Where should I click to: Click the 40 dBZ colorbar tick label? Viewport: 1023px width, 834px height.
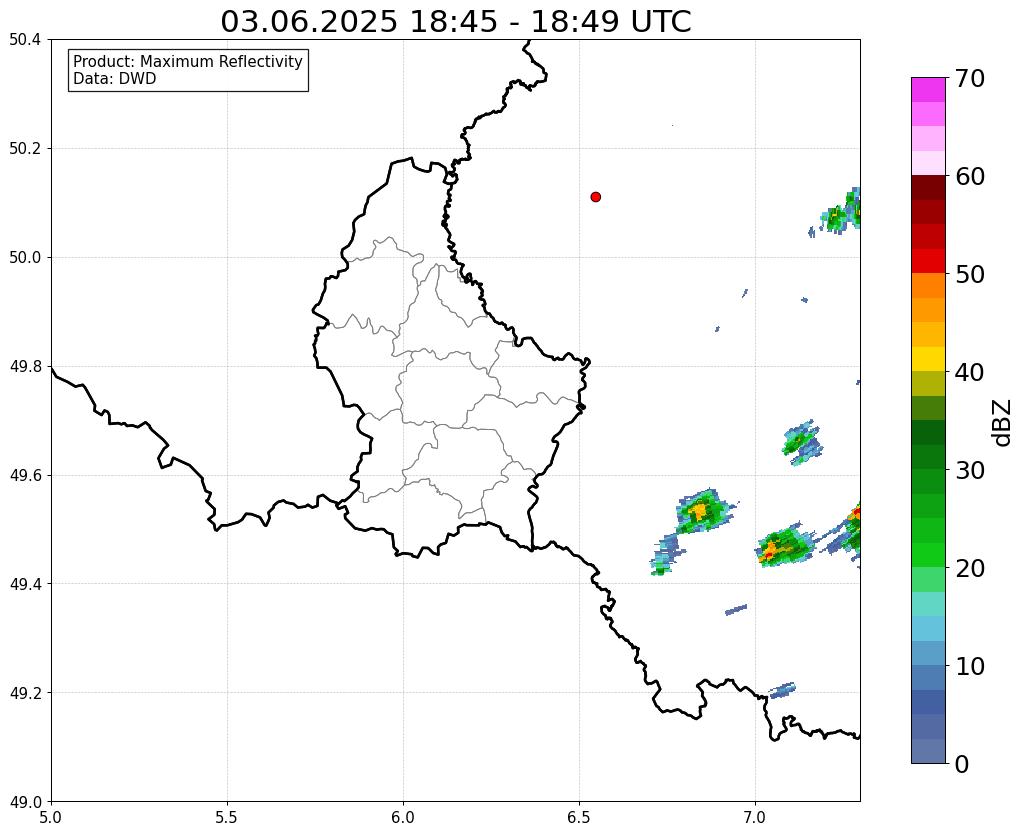point(970,372)
